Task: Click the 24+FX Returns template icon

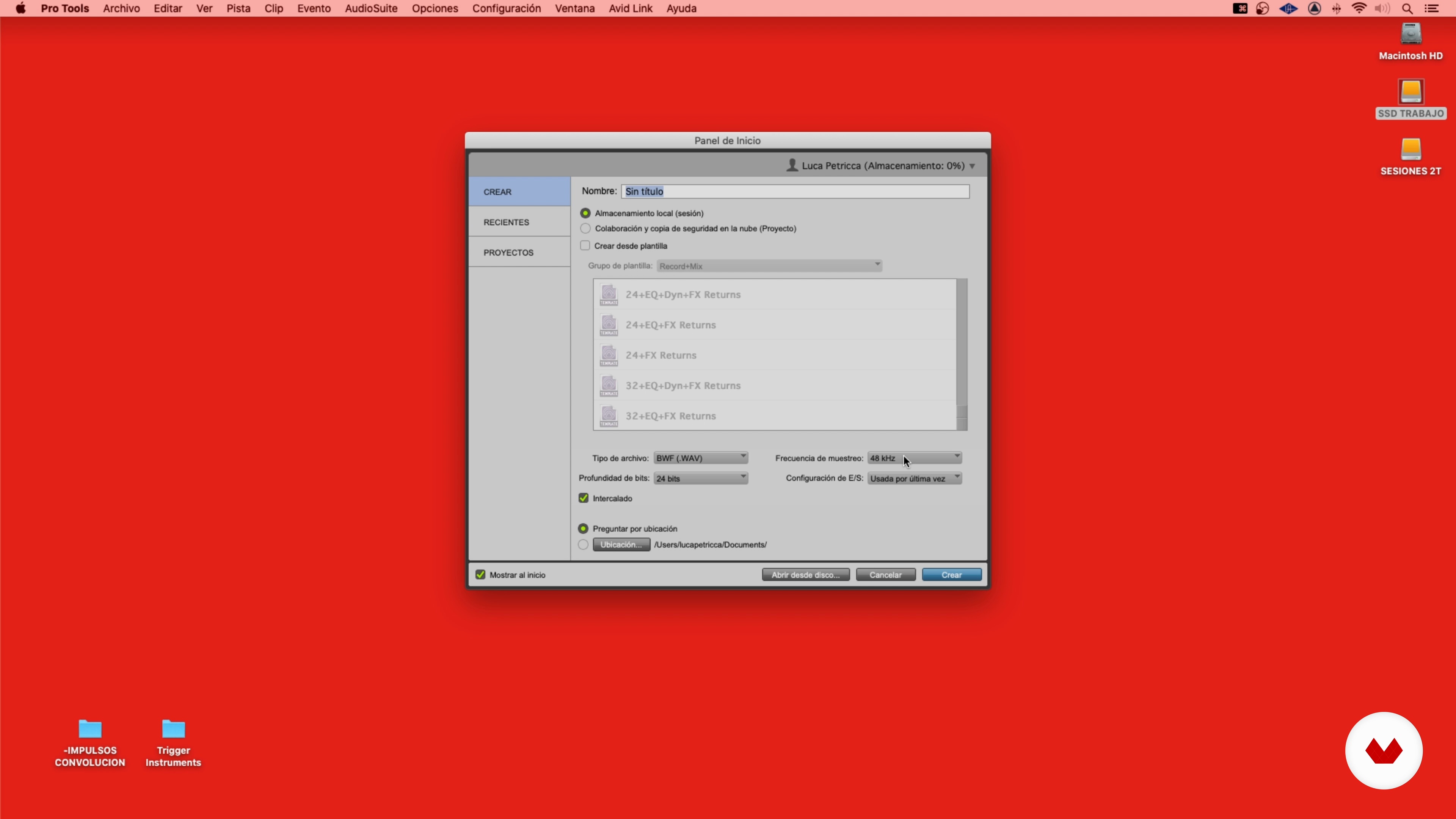Action: coord(609,356)
